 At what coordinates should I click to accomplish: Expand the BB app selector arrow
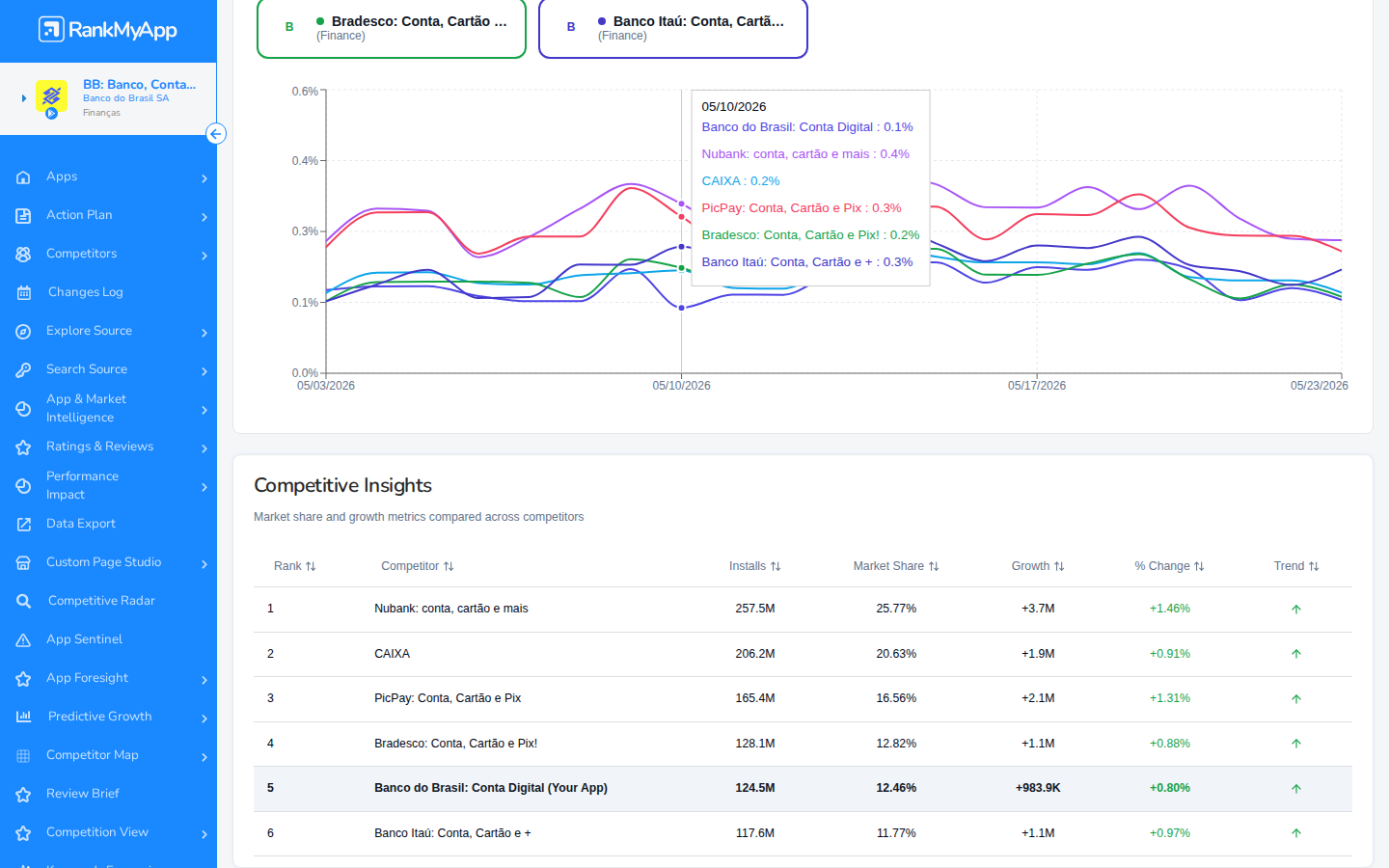(24, 98)
